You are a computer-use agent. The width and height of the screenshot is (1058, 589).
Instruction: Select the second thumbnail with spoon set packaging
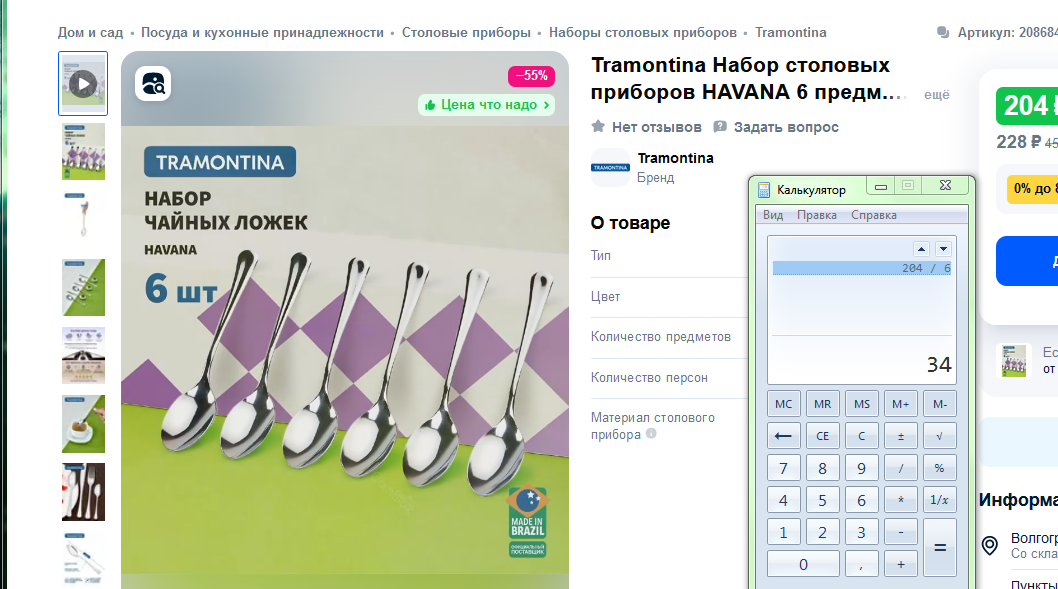pyautogui.click(x=83, y=151)
